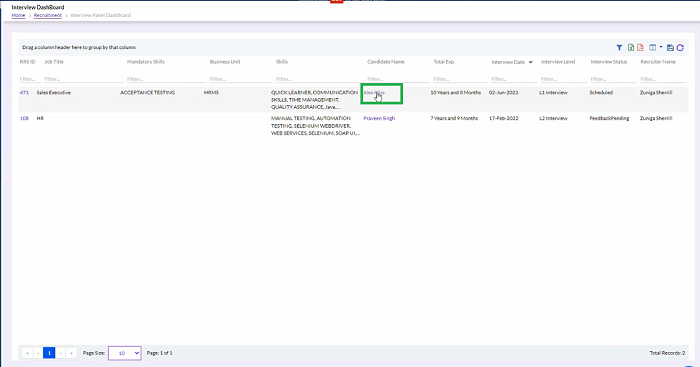This screenshot has height=367, width=700.
Task: Go to the last page of results
Action: click(71, 353)
